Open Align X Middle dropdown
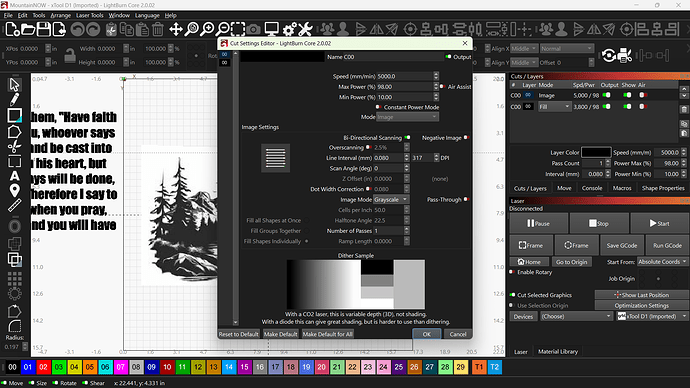The image size is (690, 388). pyautogui.click(x=524, y=48)
